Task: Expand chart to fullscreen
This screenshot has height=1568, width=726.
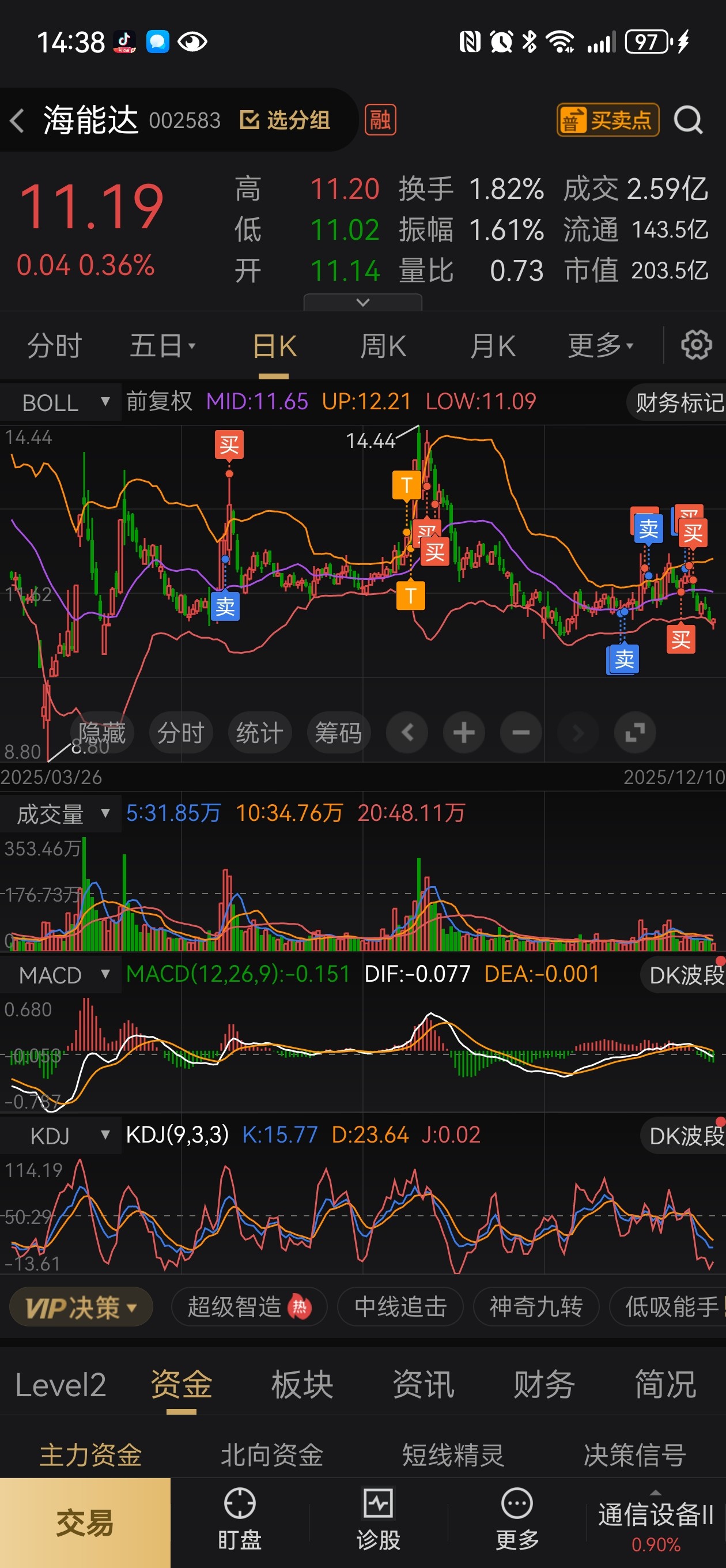Action: [x=636, y=732]
